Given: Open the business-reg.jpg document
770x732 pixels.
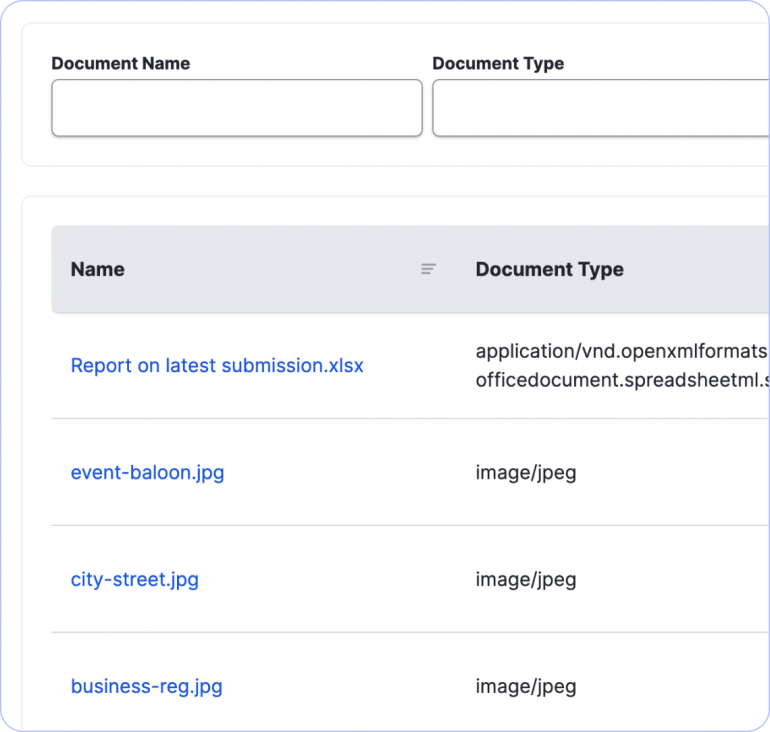Looking at the screenshot, I should tap(146, 686).
